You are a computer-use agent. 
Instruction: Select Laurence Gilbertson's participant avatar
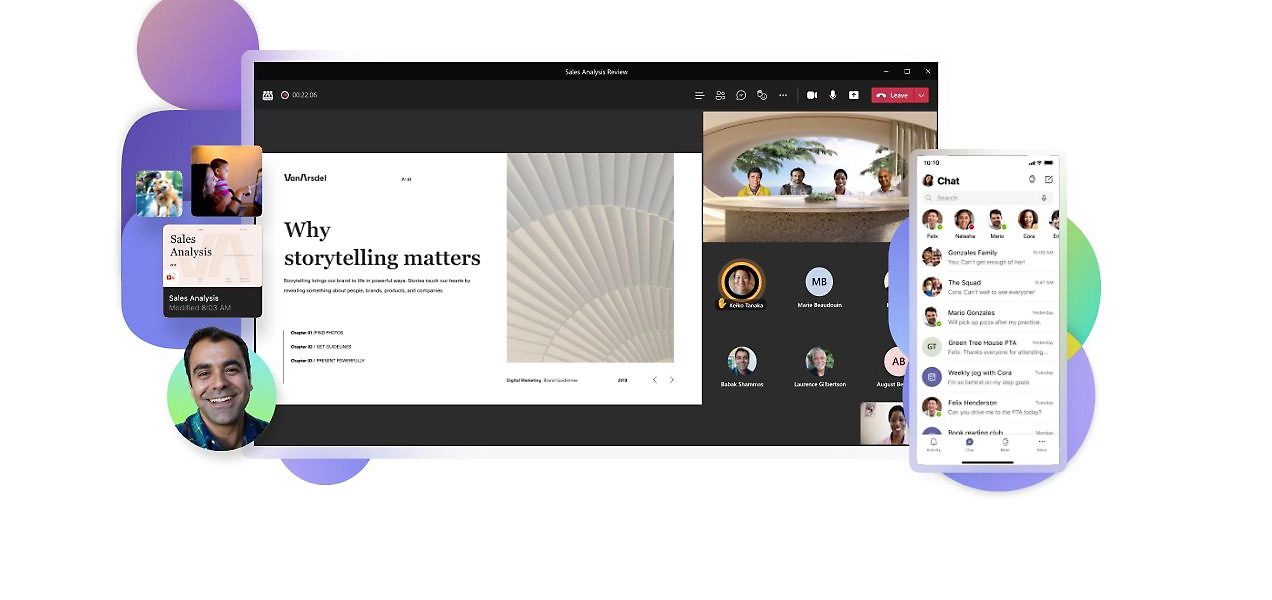point(819,361)
